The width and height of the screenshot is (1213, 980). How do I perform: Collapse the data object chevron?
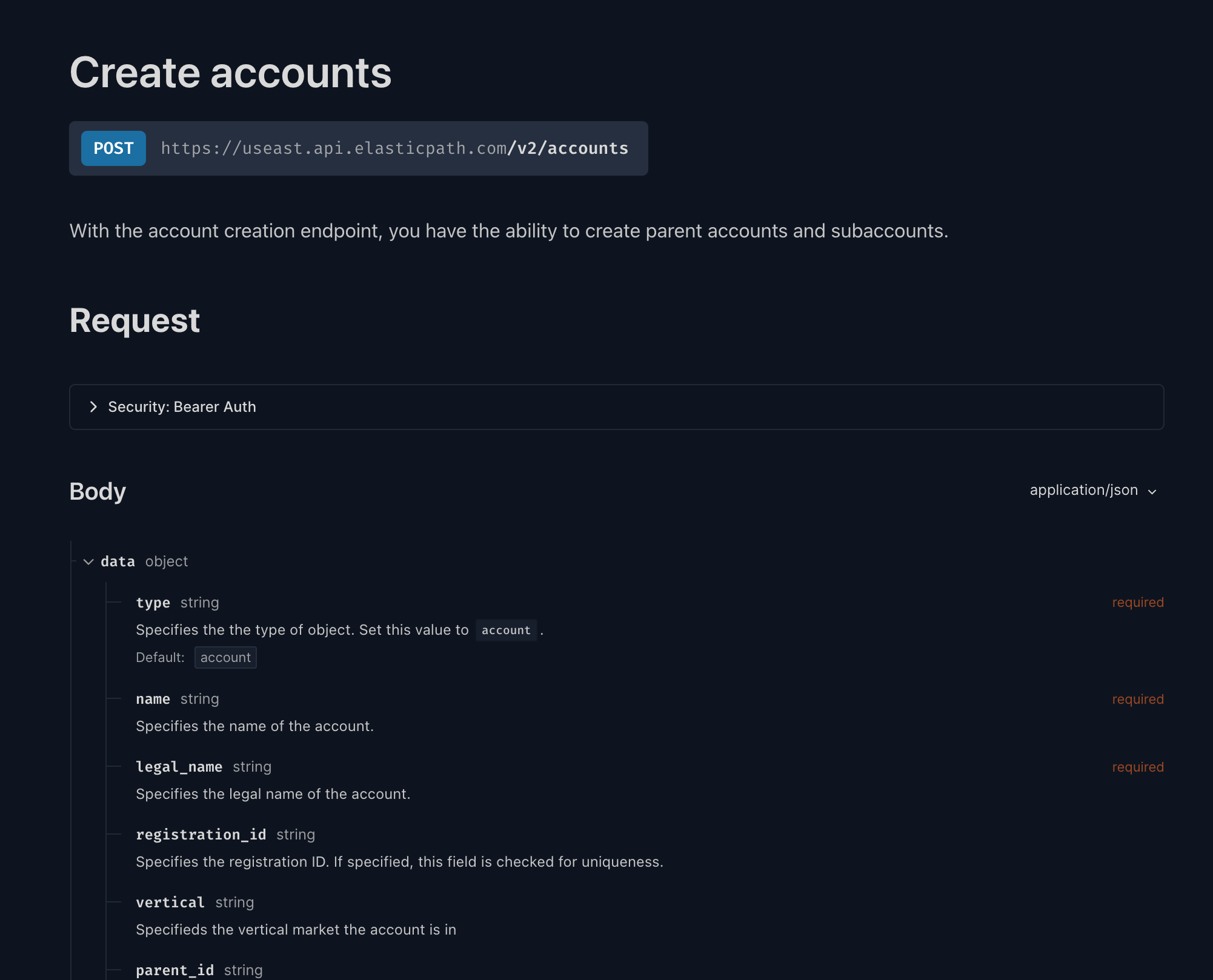[x=88, y=562]
